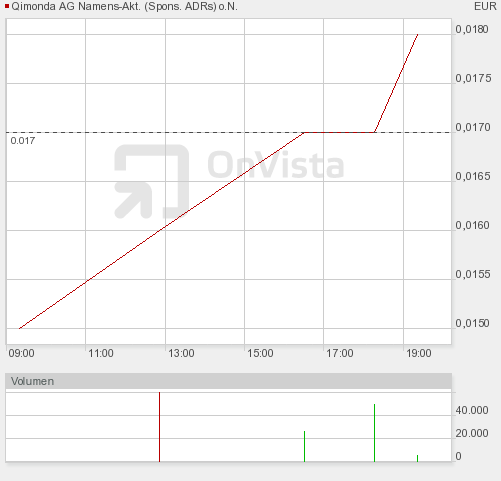Click the chart title 'Qimonda AG Namens-Akt.'
The height and width of the screenshot is (481, 501).
click(x=76, y=6)
